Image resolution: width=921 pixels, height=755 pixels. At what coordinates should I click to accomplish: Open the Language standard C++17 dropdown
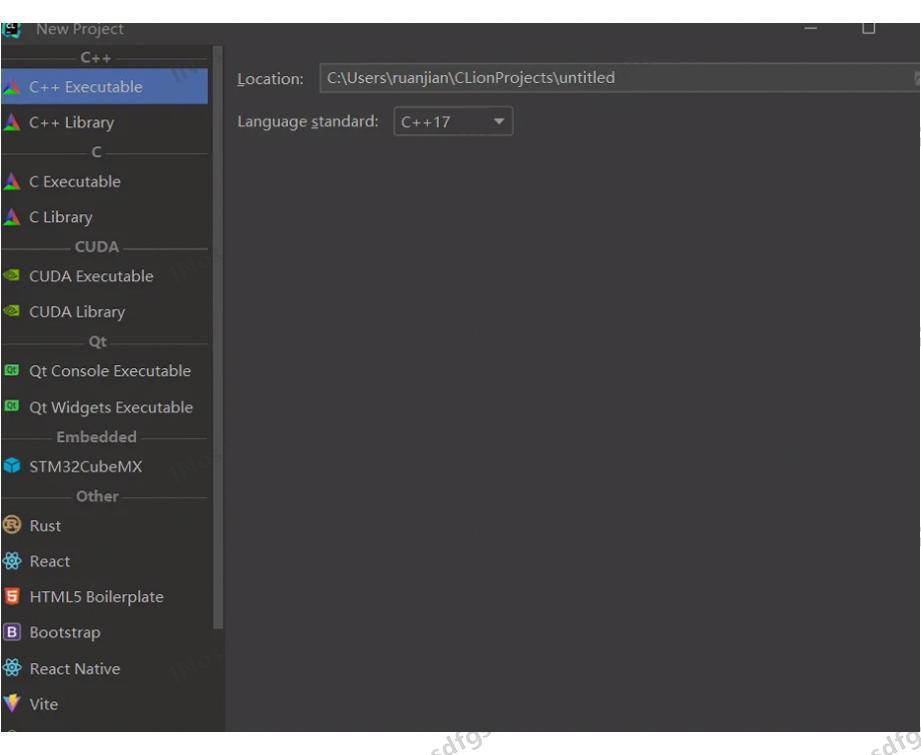pos(453,122)
